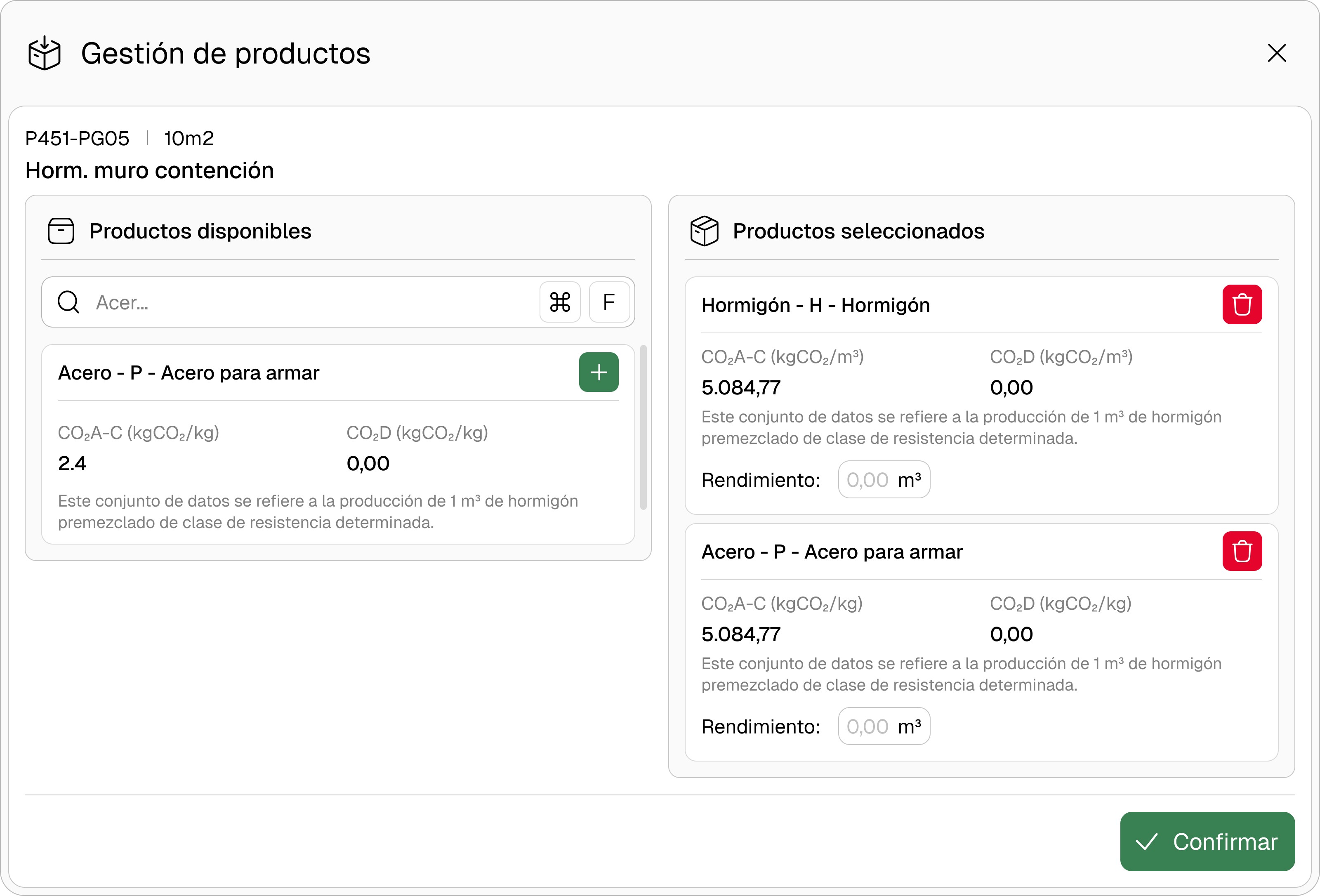Click Hormigón's 5.084,77 CO₂A-C value
The width and height of the screenshot is (1320, 896).
741,387
